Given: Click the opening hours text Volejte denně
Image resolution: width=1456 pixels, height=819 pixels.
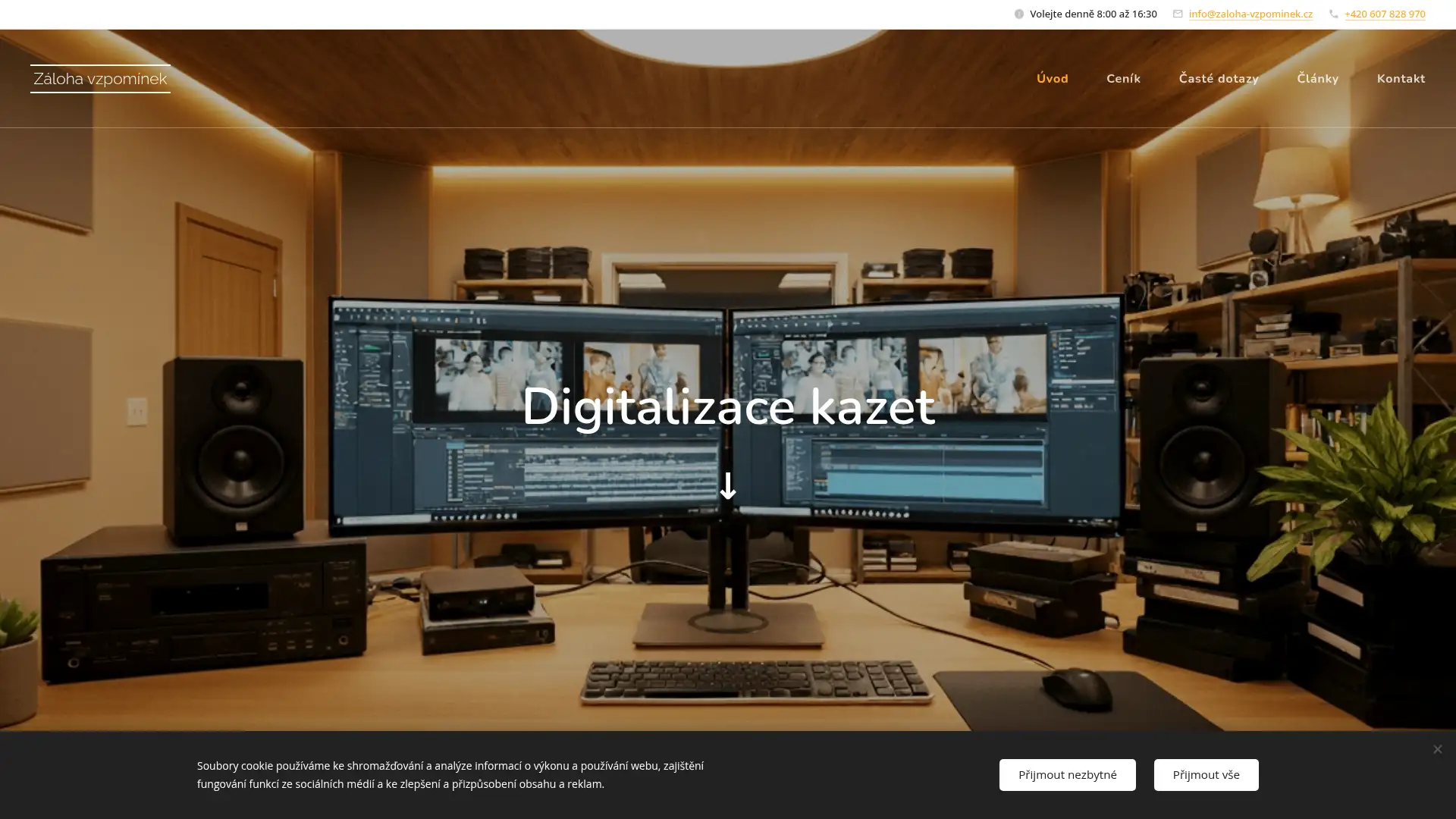Looking at the screenshot, I should [x=1092, y=14].
